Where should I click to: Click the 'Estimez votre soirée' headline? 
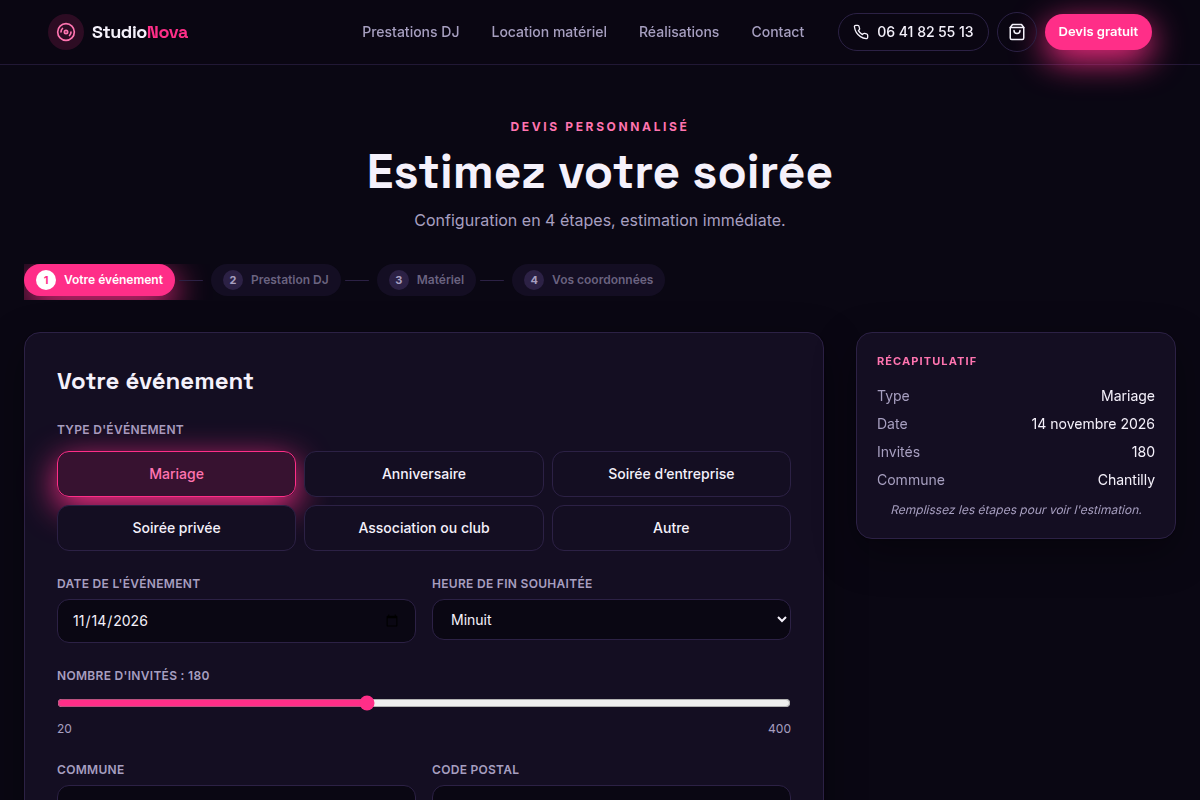[600, 171]
